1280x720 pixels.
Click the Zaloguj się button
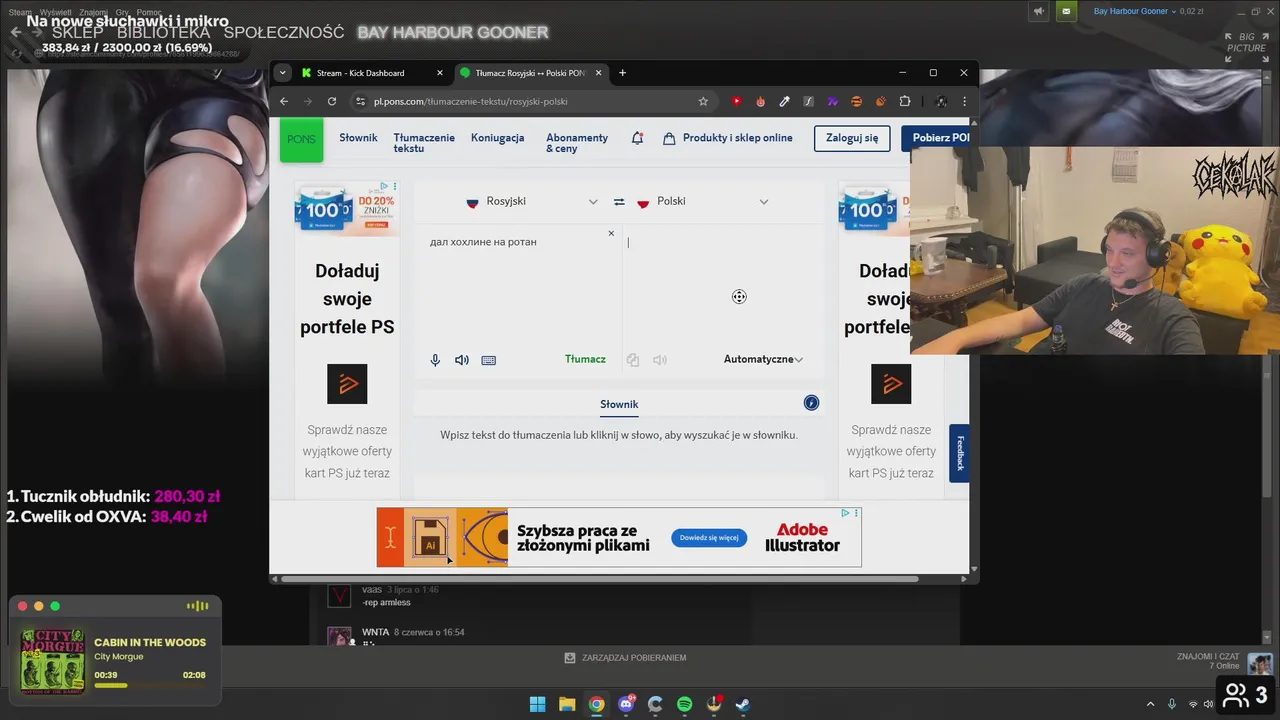coord(852,138)
